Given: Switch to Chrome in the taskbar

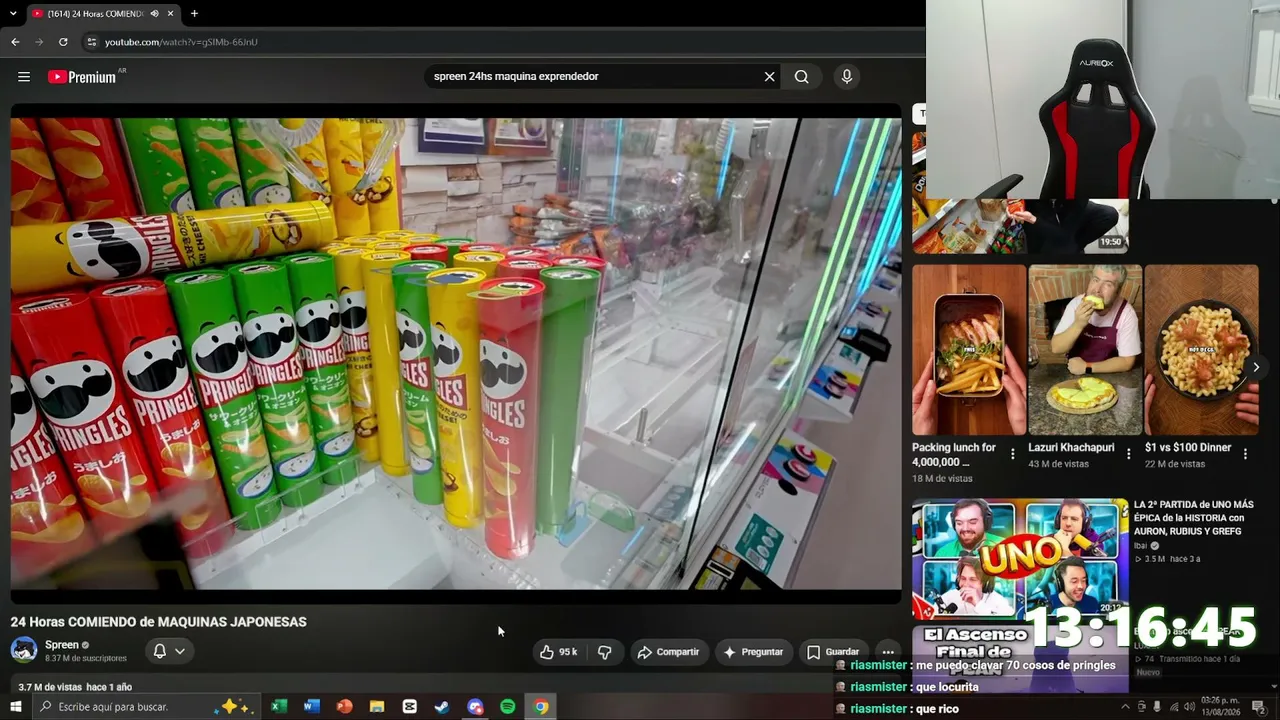Looking at the screenshot, I should tap(541, 707).
